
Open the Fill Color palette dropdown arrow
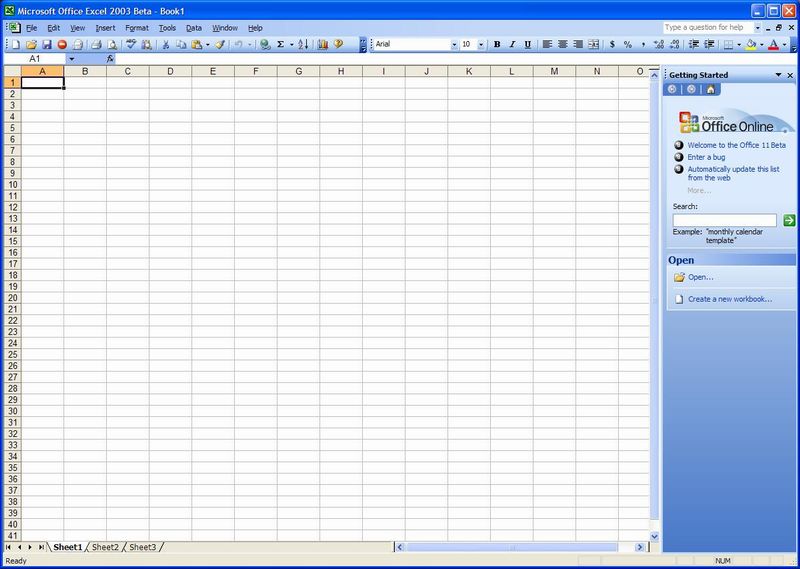762,44
